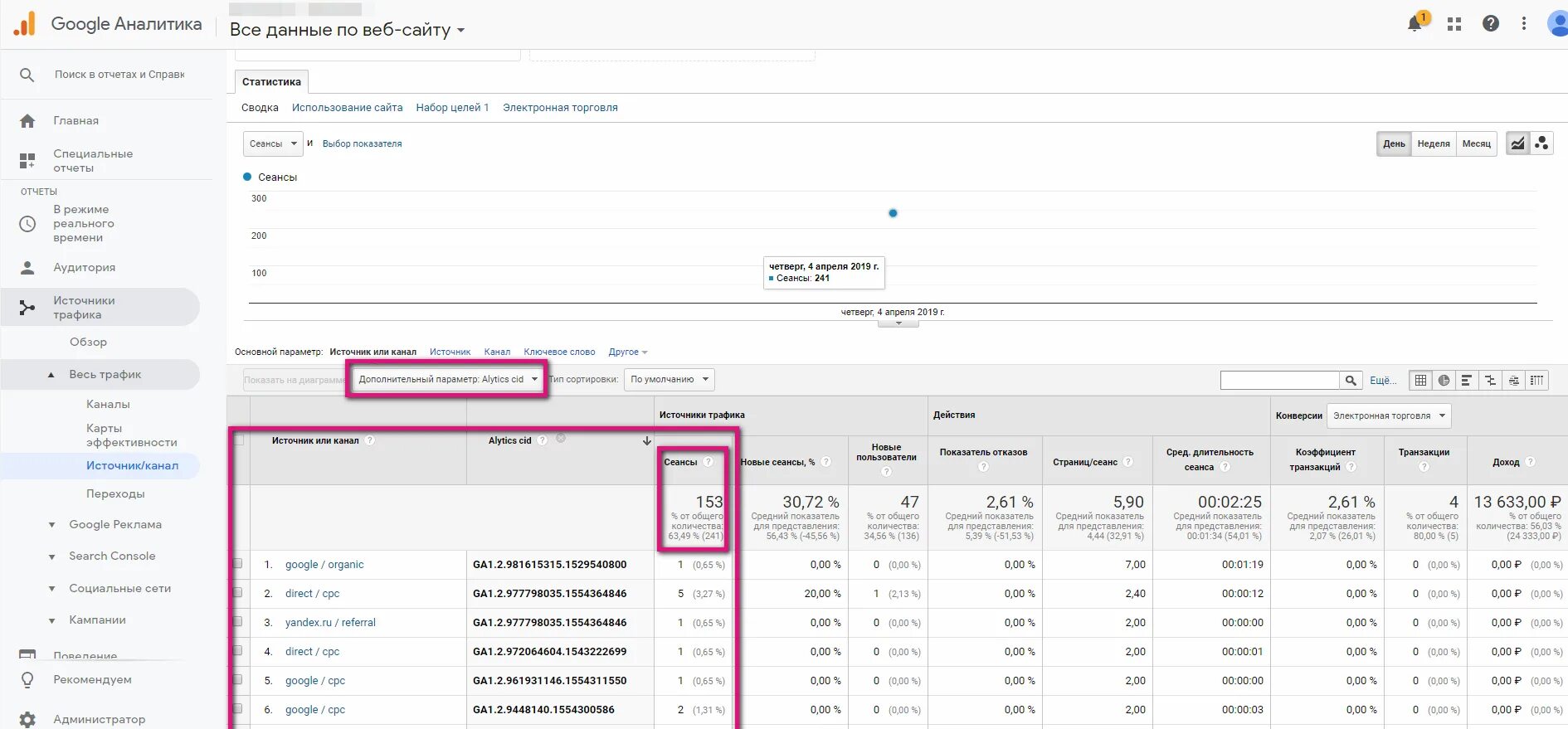Image resolution: width=1568 pixels, height=729 pixels.
Task: Focus the table search input field
Action: coord(1280,380)
